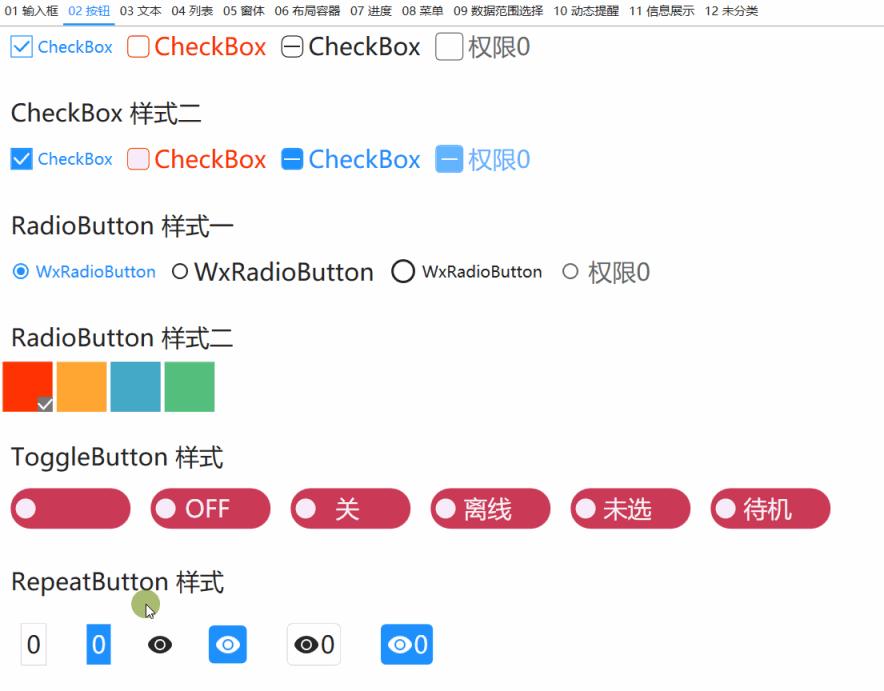Click the blue eye-with-zero repeat button
The height and width of the screenshot is (691, 884).
pos(406,644)
